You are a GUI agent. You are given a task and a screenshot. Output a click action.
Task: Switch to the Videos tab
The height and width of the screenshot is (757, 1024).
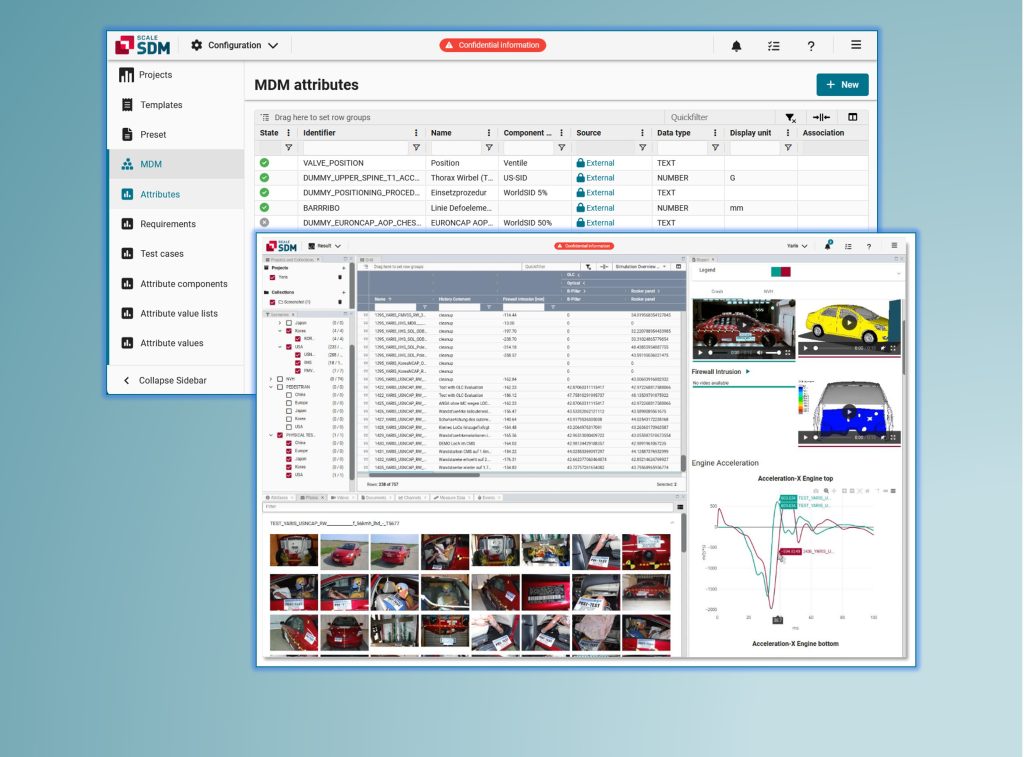341,497
